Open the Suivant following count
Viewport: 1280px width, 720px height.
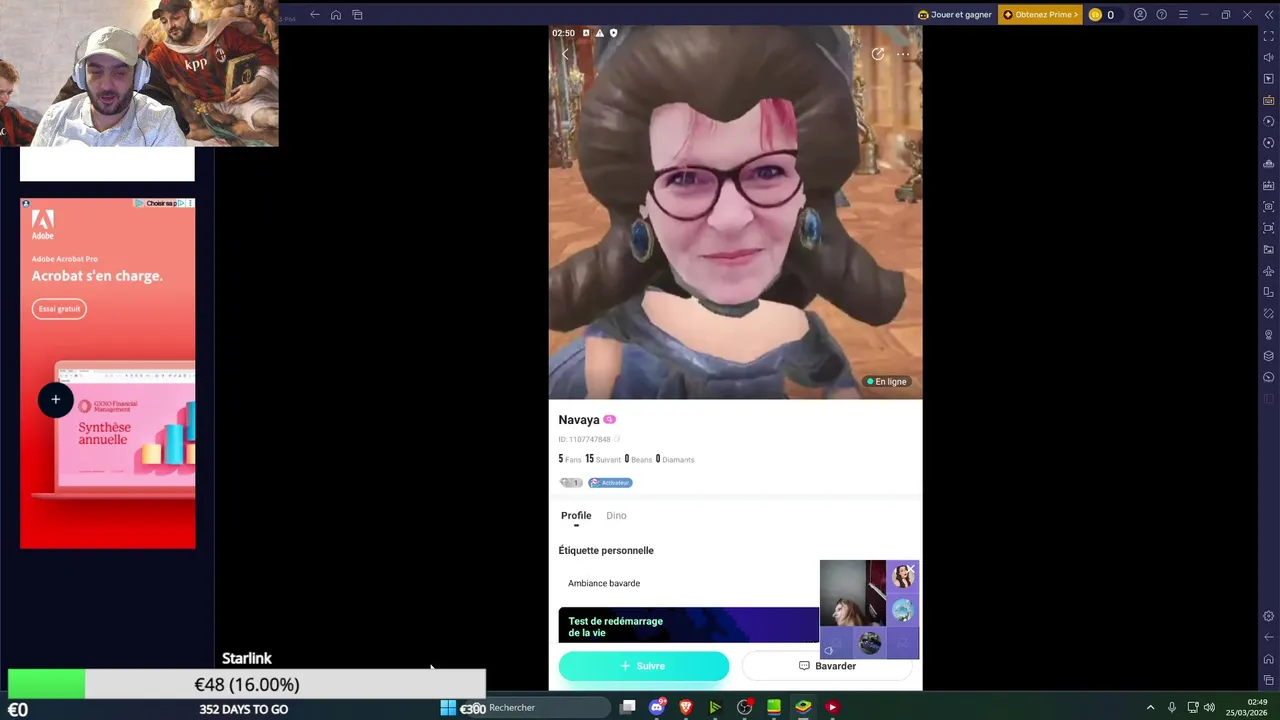(603, 459)
